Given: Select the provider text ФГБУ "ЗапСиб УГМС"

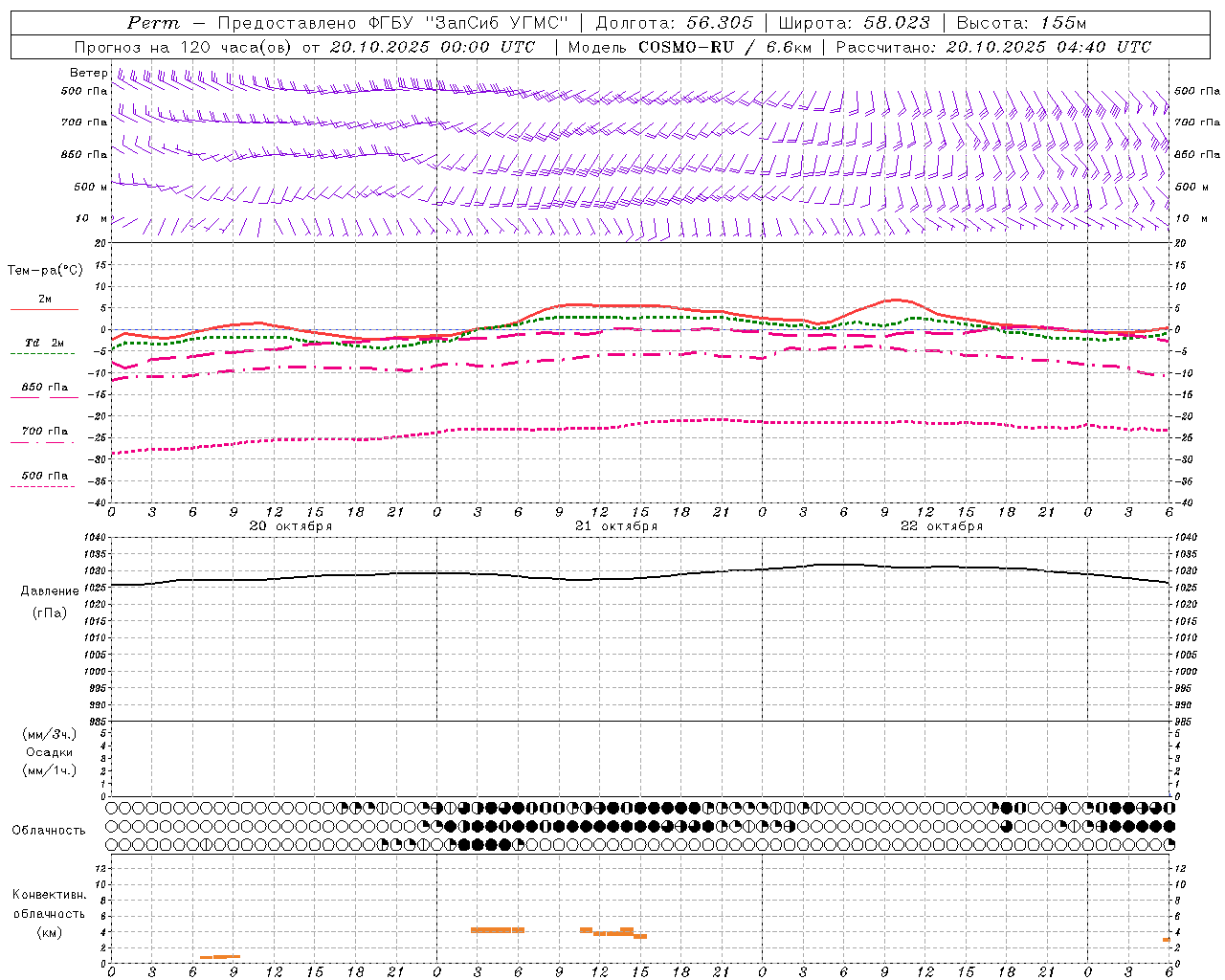Looking at the screenshot, I should coord(469,23).
